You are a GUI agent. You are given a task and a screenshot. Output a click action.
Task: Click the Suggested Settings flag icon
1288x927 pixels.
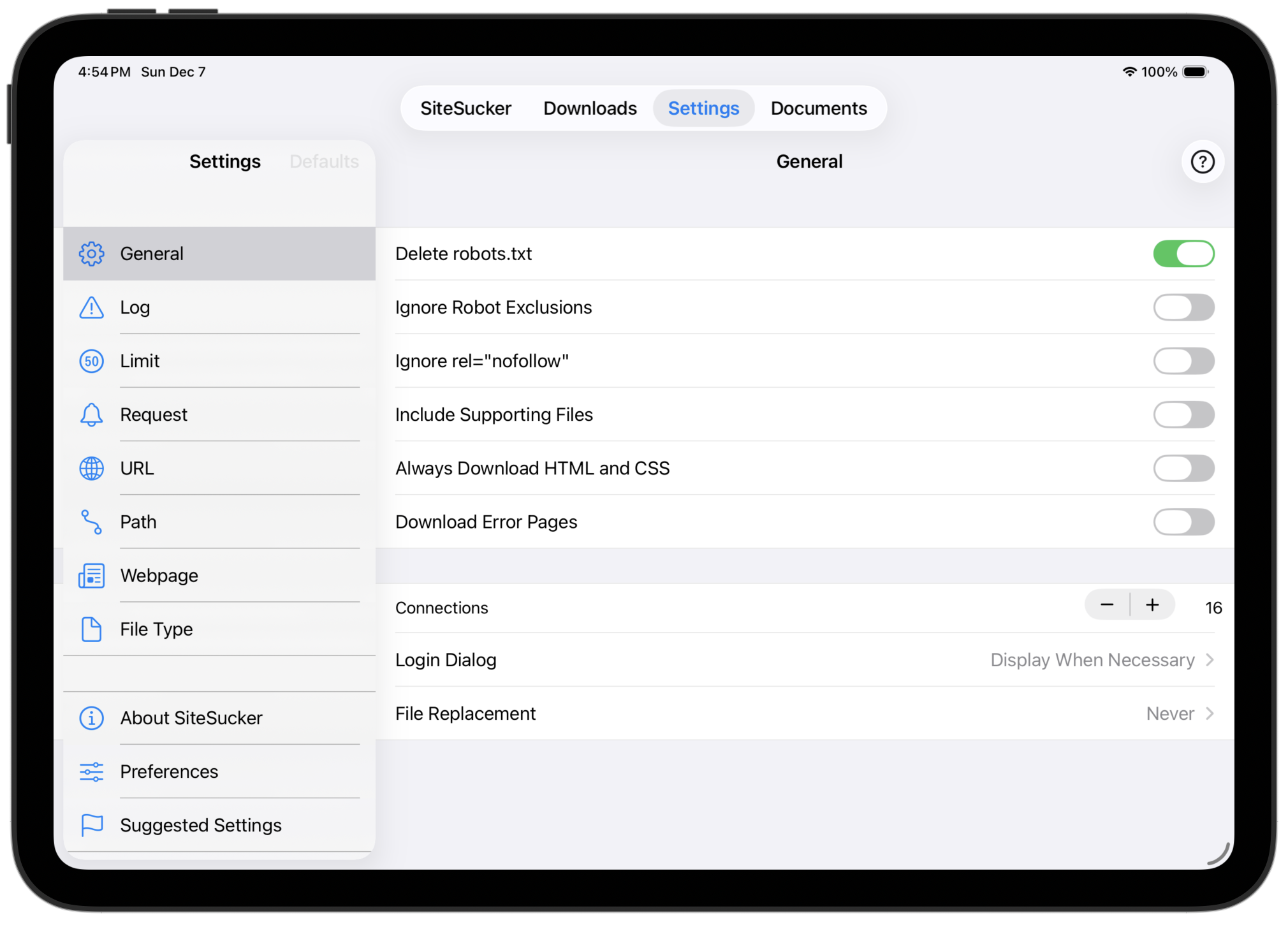(91, 825)
